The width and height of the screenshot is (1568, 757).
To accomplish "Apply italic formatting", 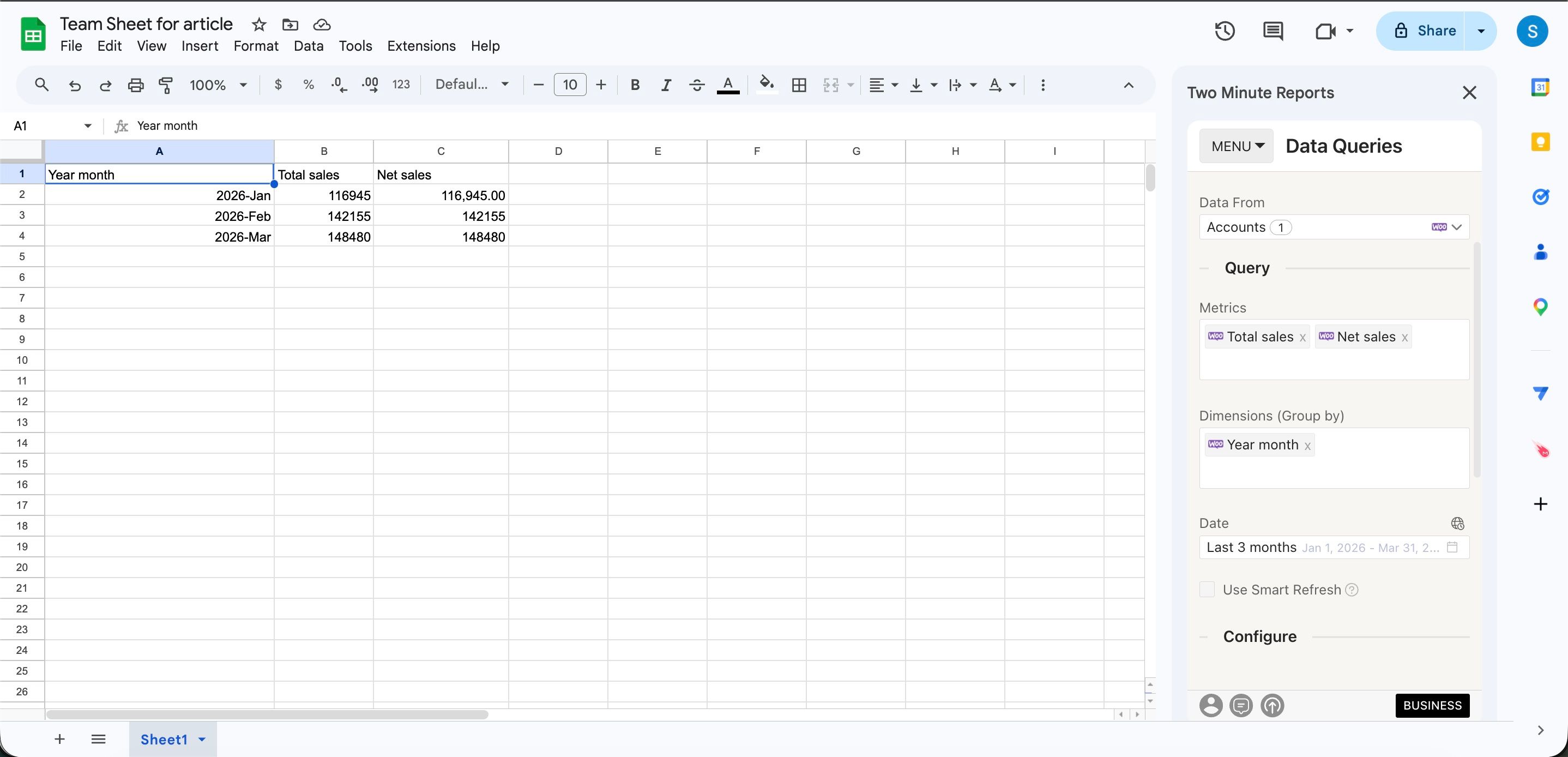I will 666,85.
